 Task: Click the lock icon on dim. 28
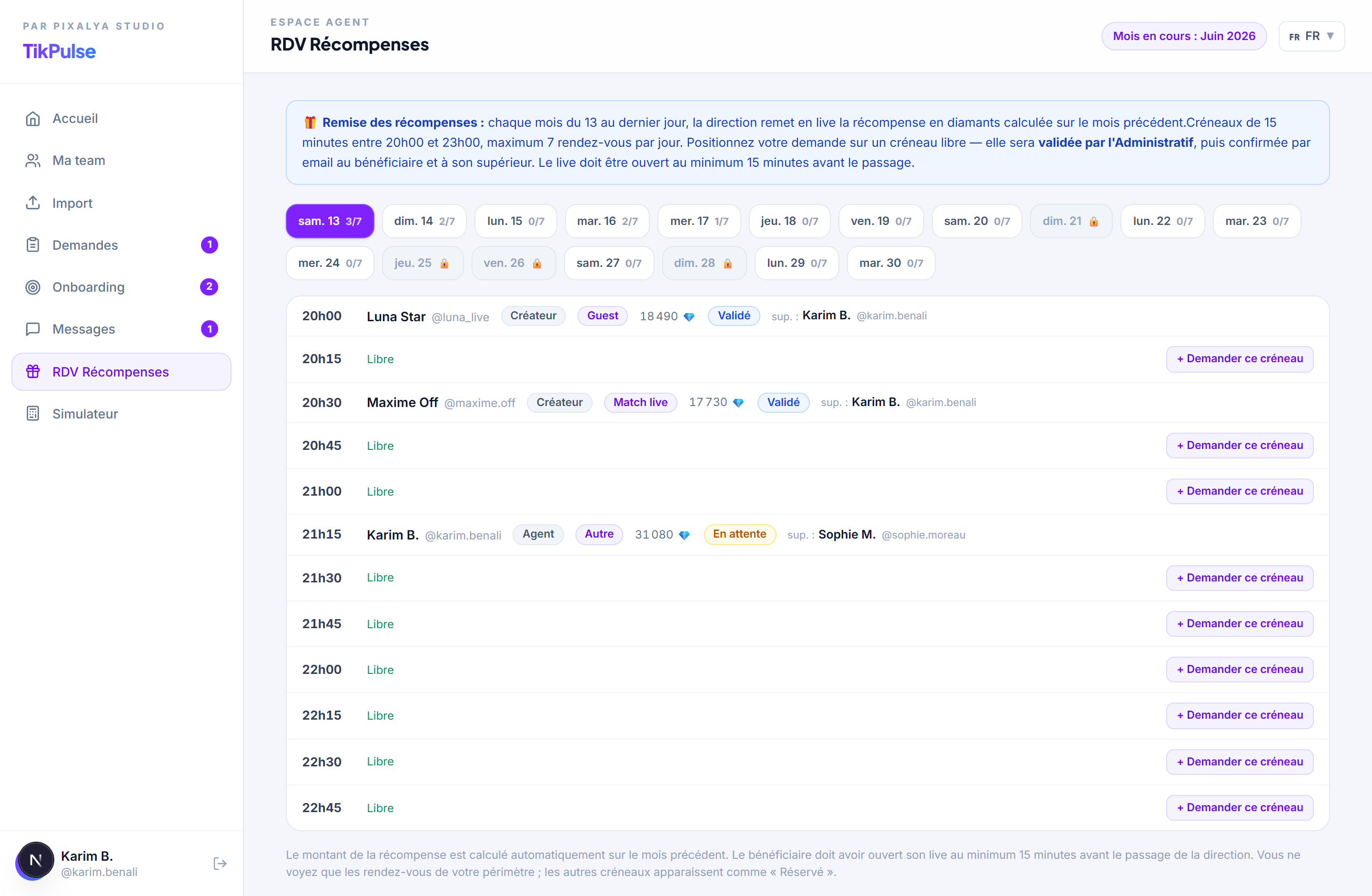727,264
